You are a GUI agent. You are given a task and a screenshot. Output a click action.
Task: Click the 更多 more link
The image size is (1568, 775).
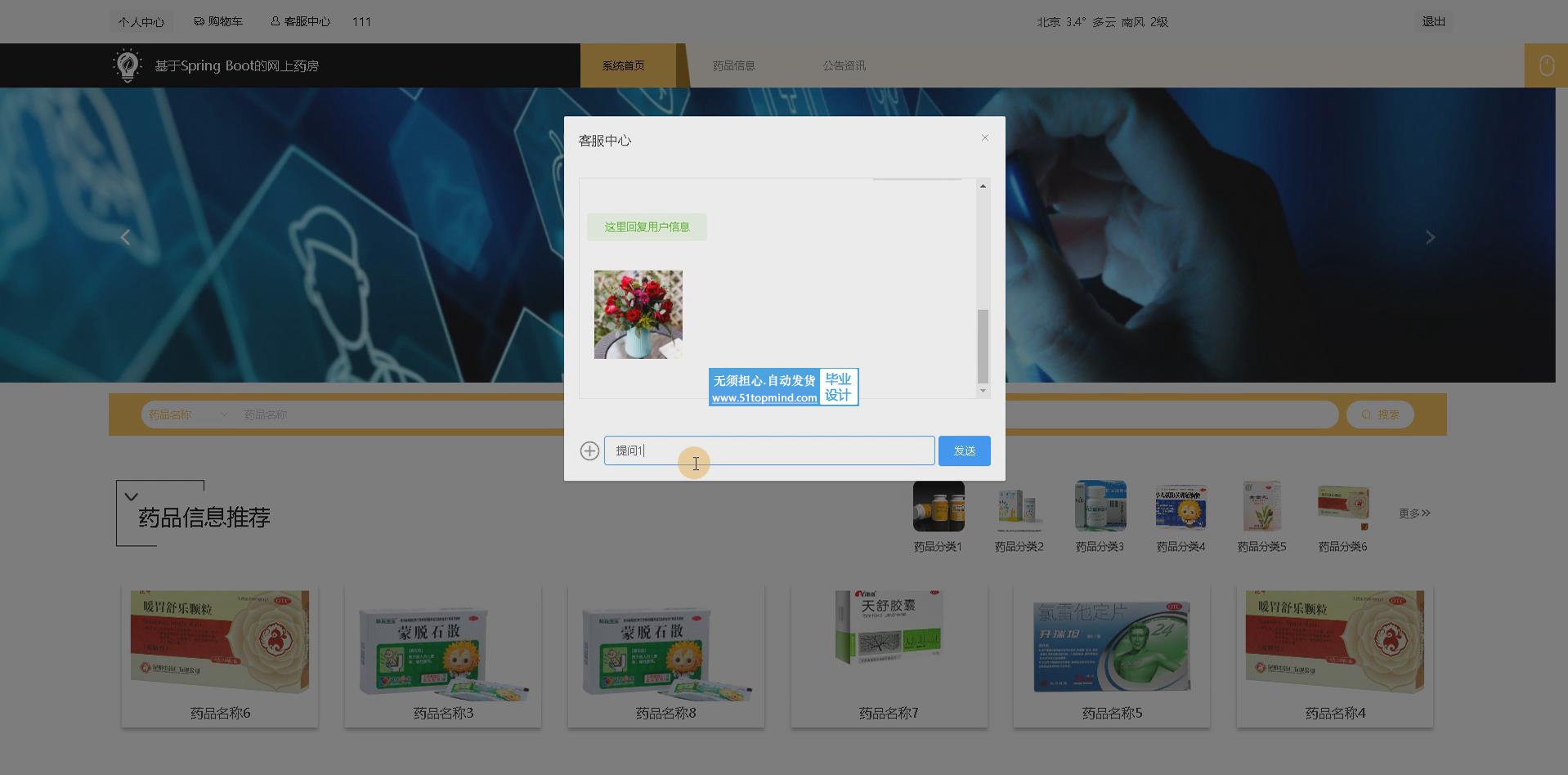click(x=1414, y=513)
